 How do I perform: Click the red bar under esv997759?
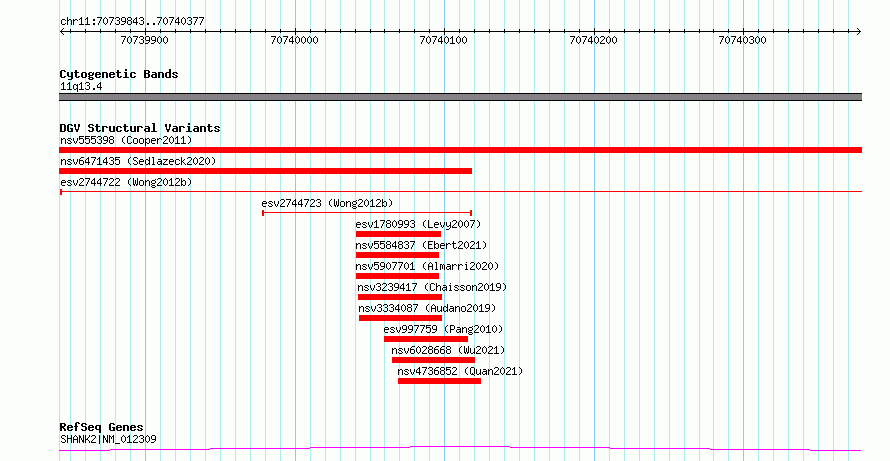click(426, 339)
